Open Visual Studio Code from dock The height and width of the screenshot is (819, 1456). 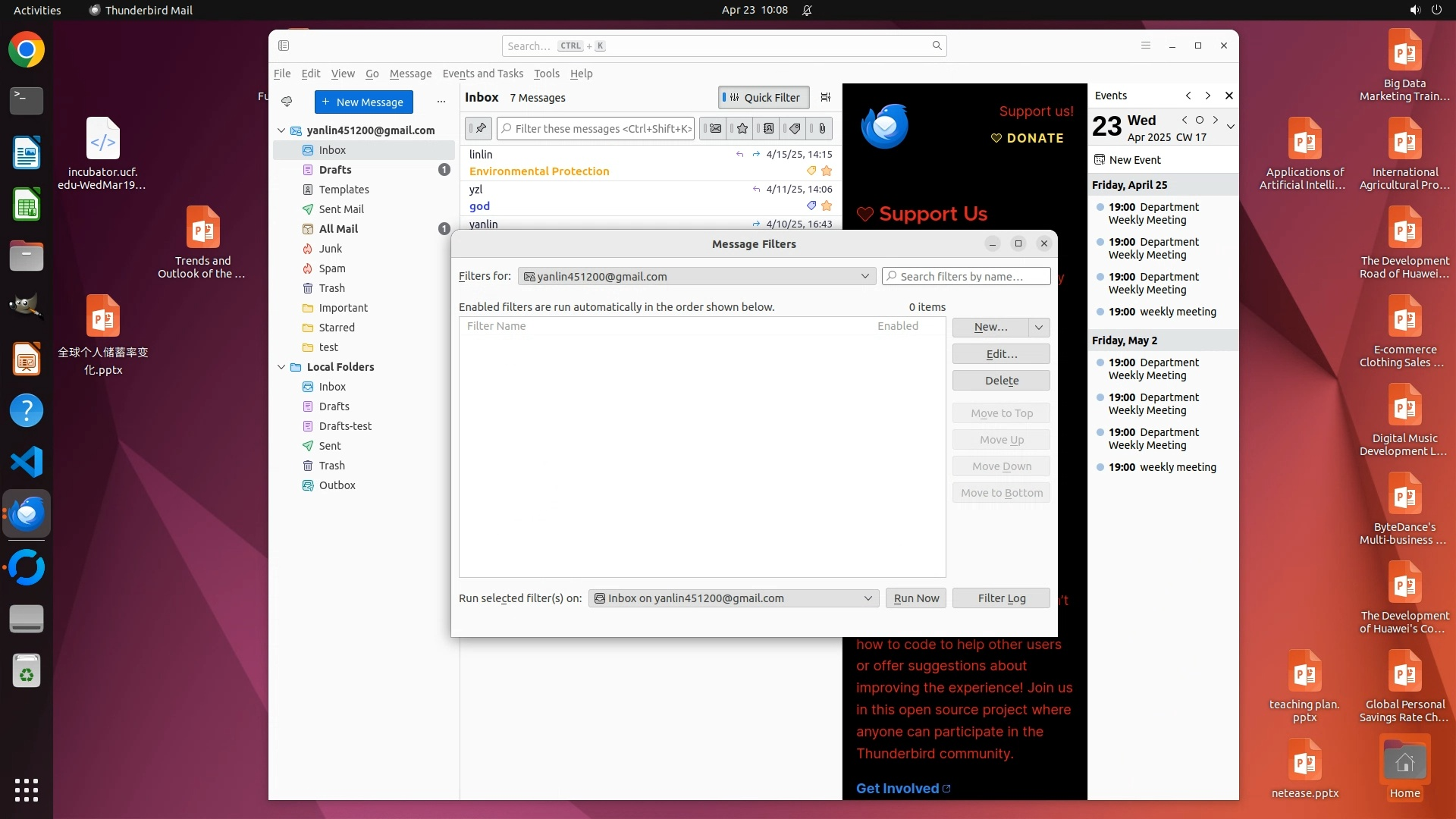click(27, 462)
